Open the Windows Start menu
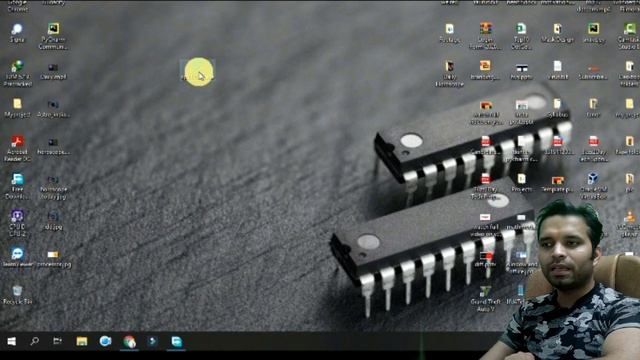Image resolution: width=640 pixels, height=360 pixels. click(x=11, y=341)
